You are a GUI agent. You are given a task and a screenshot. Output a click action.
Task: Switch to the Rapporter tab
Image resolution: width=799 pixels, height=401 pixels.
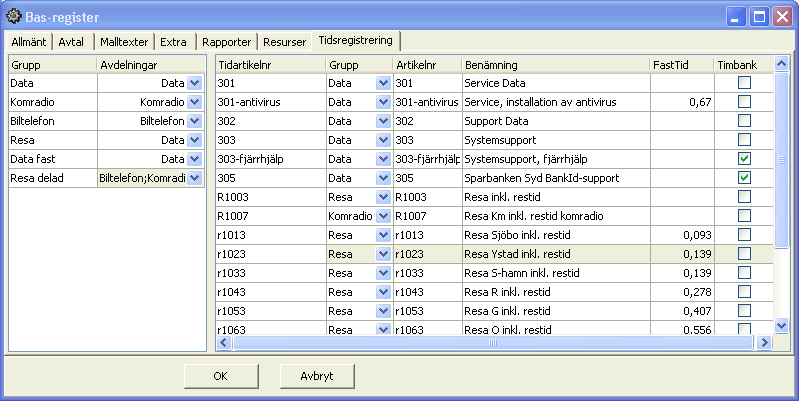pyautogui.click(x=226, y=42)
